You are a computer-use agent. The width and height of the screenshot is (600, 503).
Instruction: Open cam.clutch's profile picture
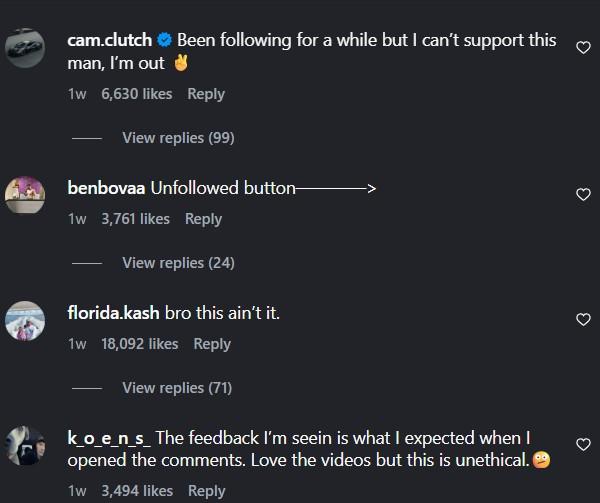[25, 47]
